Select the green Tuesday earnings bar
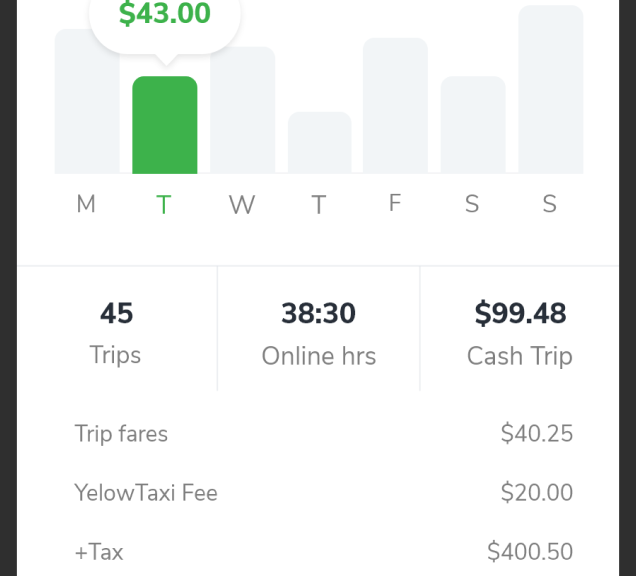 click(x=165, y=125)
